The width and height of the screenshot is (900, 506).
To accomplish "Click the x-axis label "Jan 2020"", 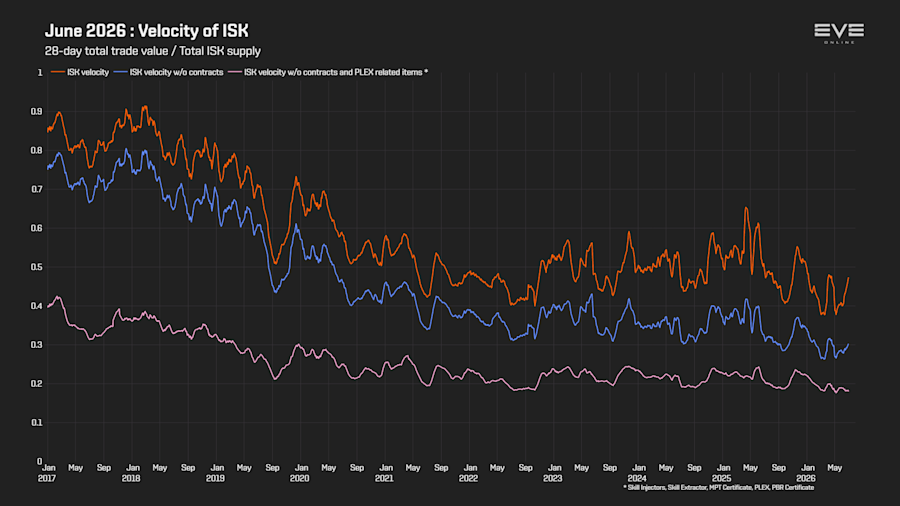I will [x=300, y=473].
